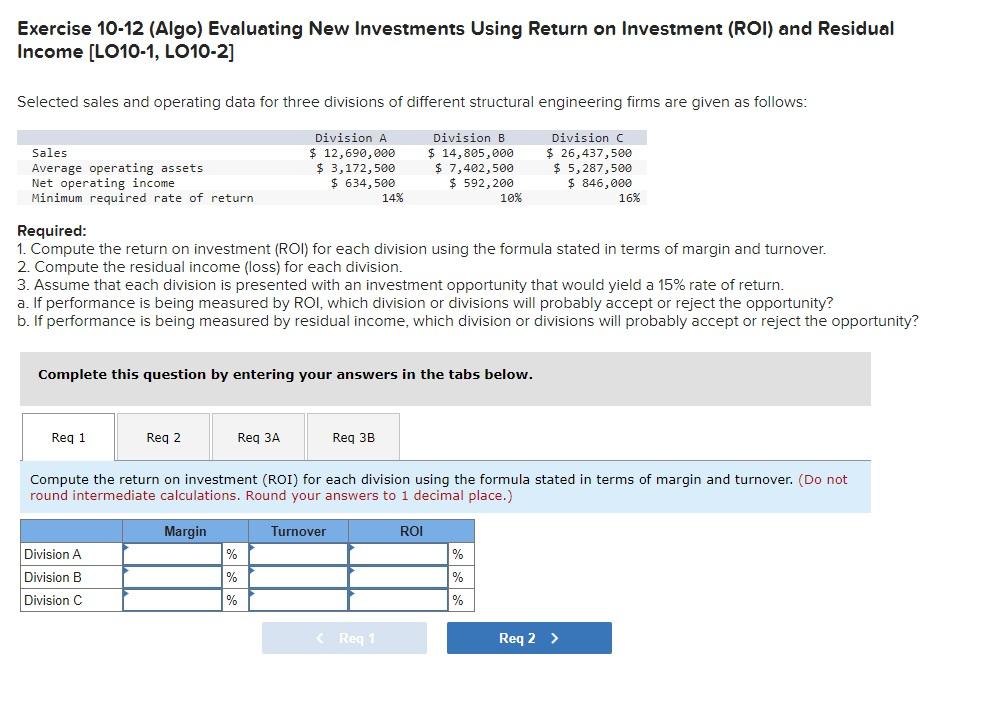
Task: Click Division A Margin input field
Action: coord(172,554)
